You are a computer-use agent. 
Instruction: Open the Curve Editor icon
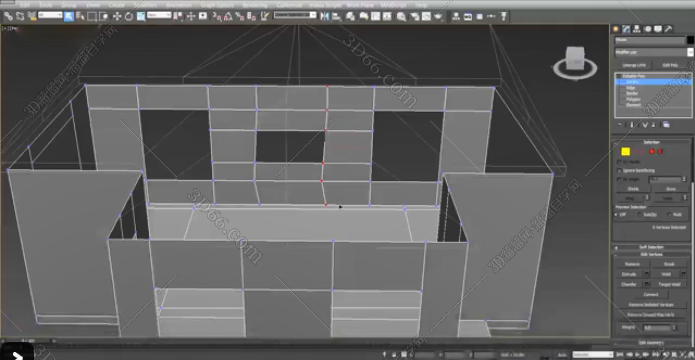[x=375, y=16]
